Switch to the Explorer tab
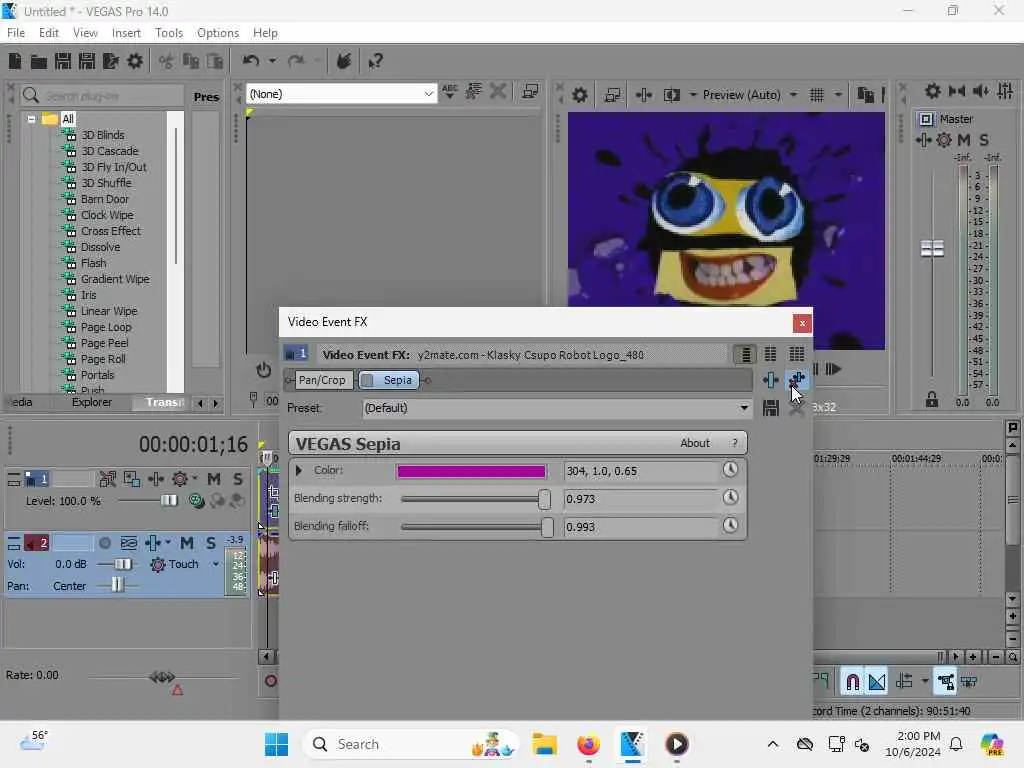This screenshot has height=768, width=1024. pos(91,402)
